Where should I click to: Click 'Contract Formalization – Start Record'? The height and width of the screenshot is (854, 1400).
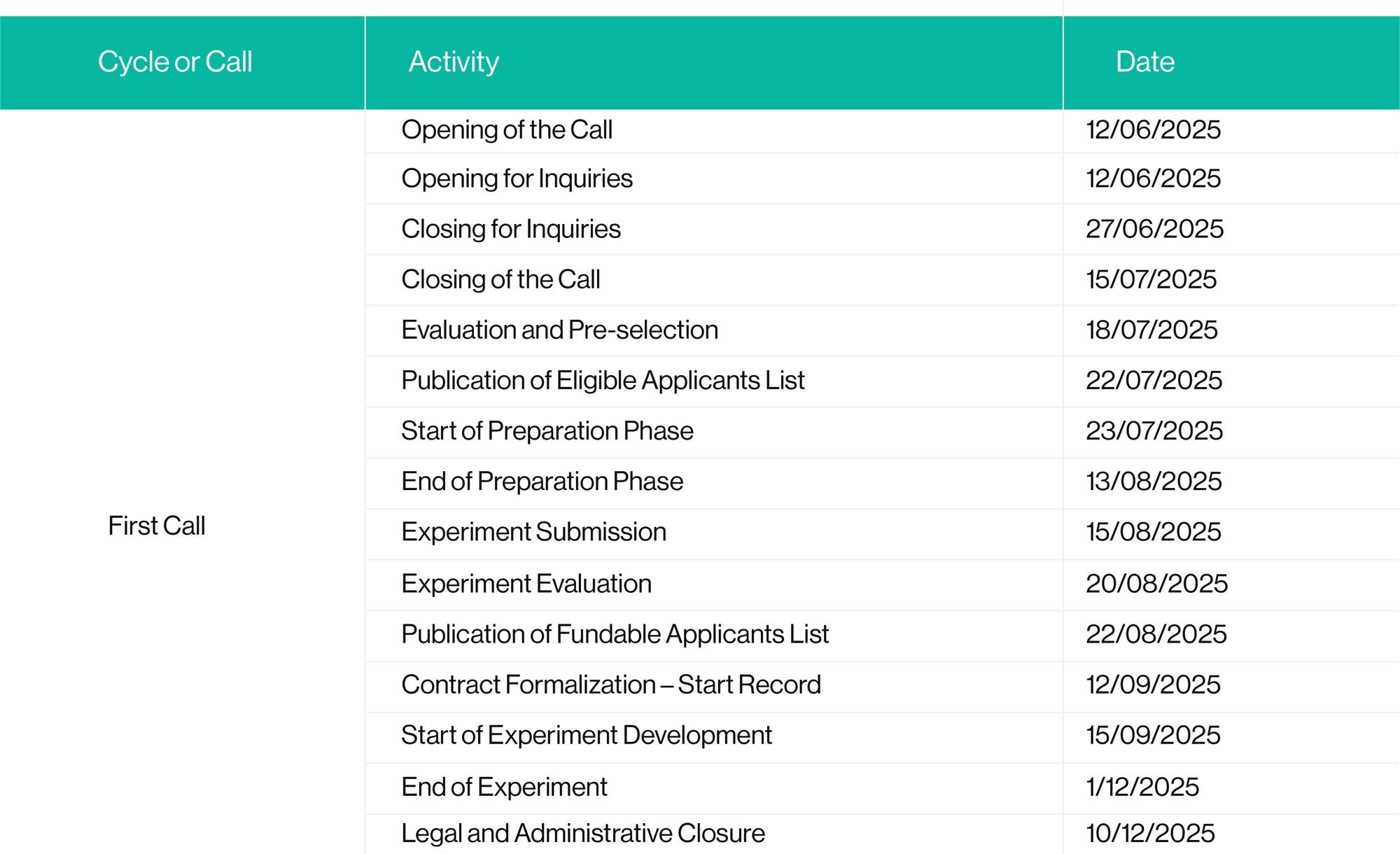click(x=610, y=685)
